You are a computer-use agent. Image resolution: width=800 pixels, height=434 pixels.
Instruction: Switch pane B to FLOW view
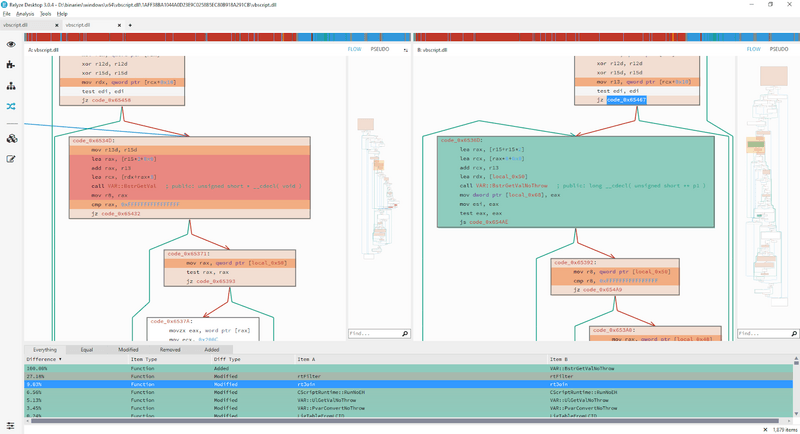(753, 49)
